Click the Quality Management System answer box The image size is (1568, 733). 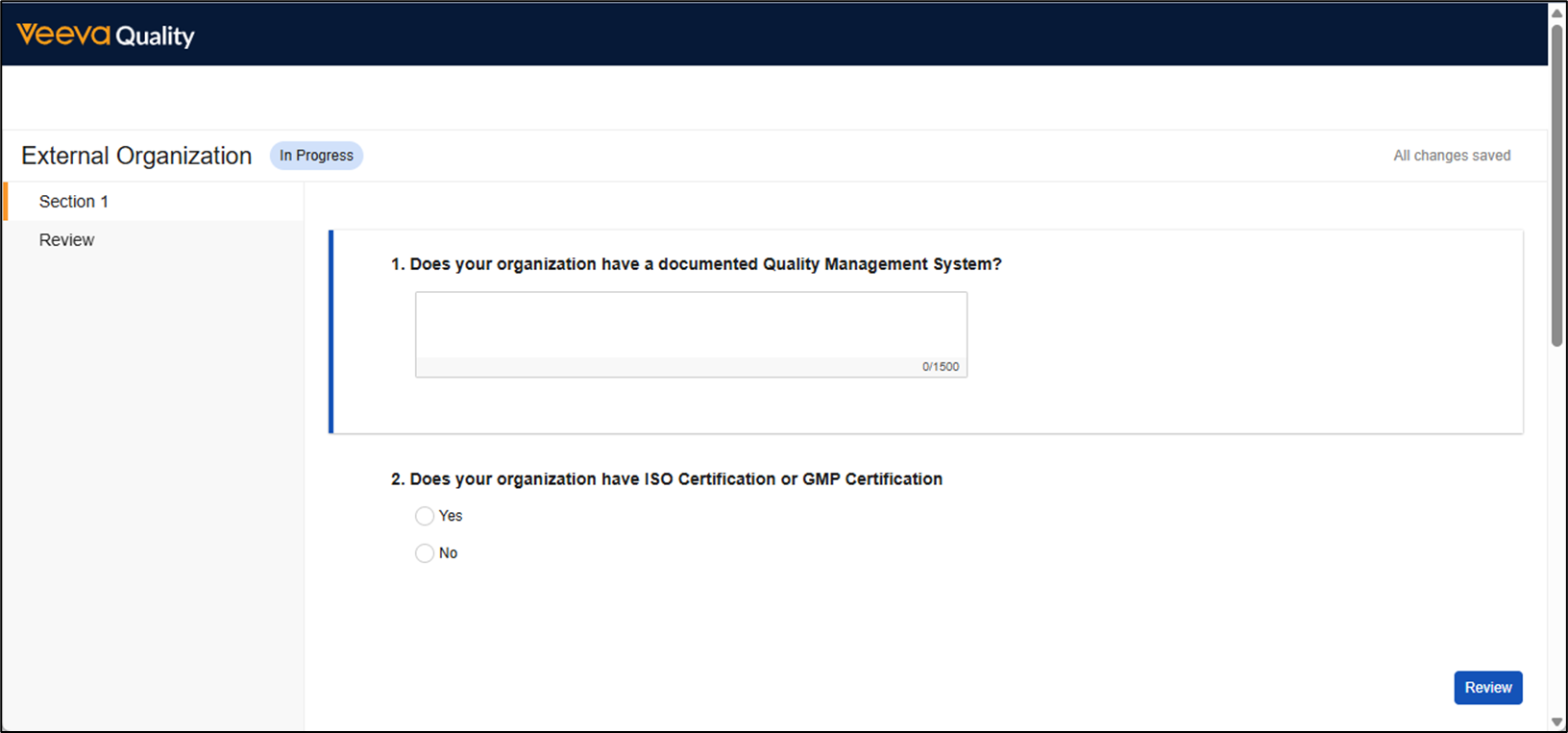pos(691,326)
